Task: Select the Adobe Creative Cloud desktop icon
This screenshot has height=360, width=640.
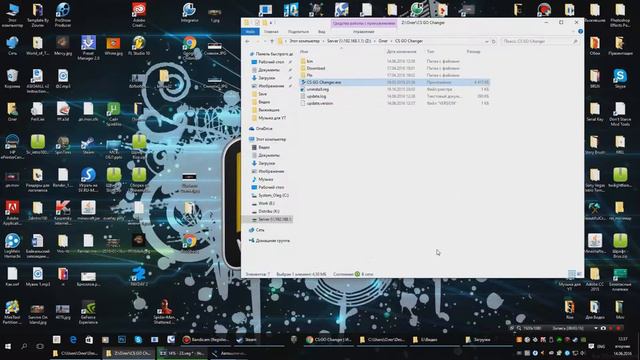Action: coord(139,15)
